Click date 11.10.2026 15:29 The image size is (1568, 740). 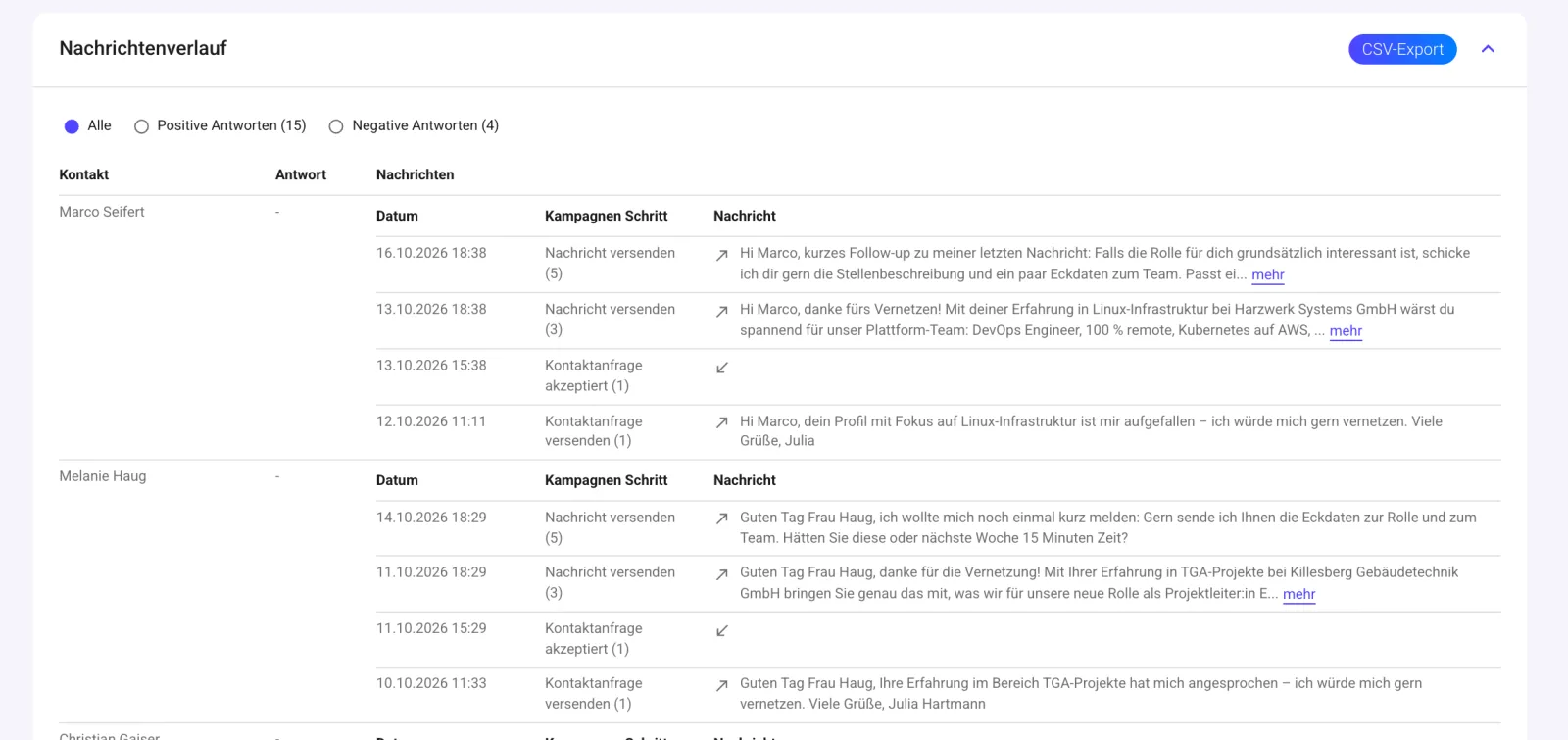pyautogui.click(x=431, y=628)
